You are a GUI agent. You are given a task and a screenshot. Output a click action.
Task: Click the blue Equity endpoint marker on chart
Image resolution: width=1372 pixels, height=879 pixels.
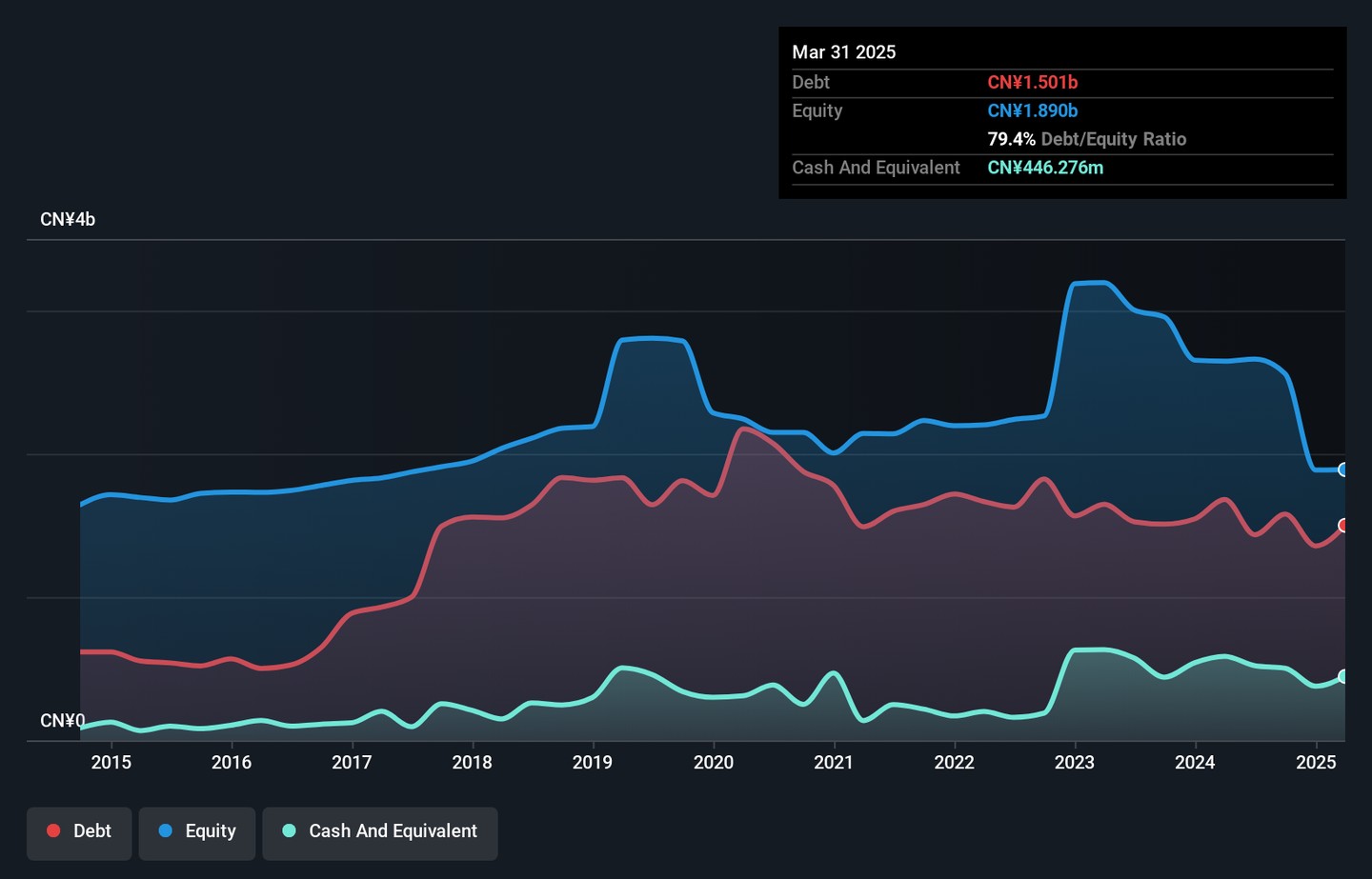tap(1343, 469)
